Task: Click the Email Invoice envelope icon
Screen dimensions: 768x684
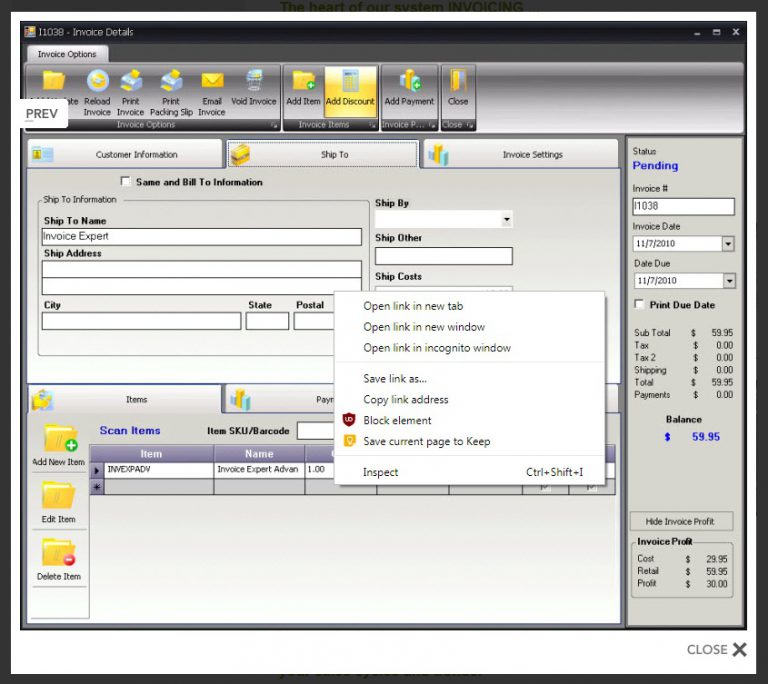Action: [x=212, y=80]
